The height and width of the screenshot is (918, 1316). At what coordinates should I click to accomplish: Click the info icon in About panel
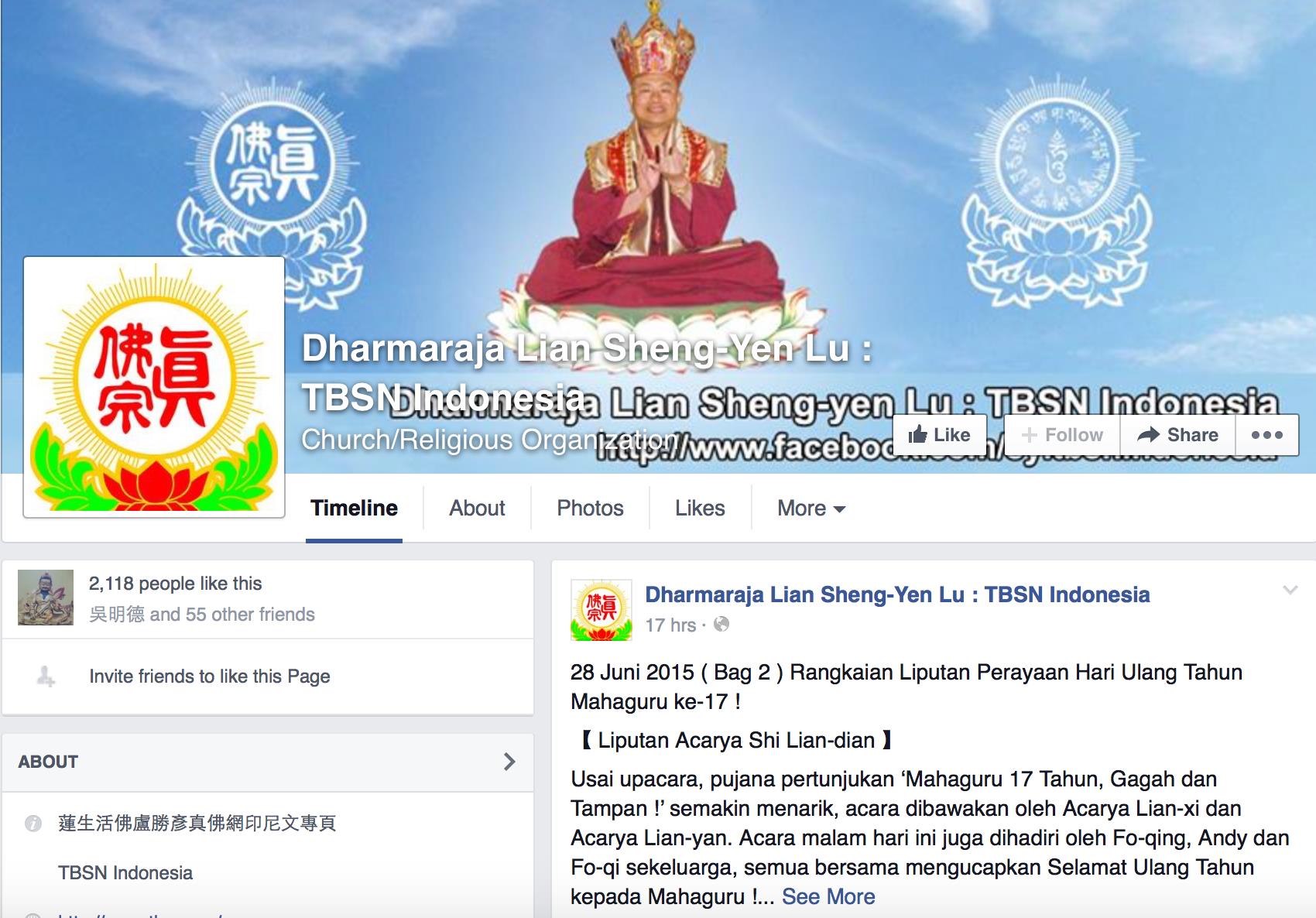(x=33, y=823)
